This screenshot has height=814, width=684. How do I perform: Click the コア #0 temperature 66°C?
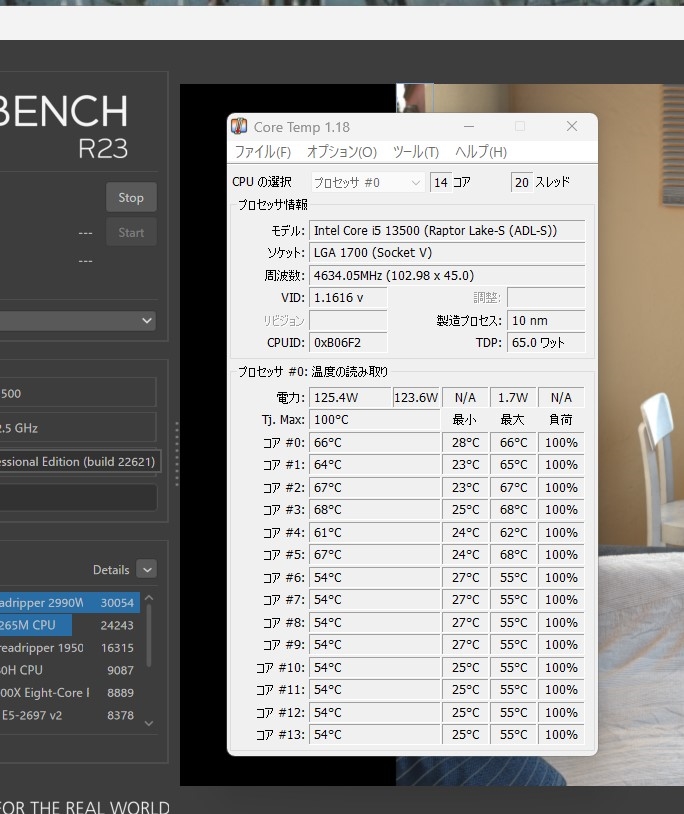pos(375,442)
